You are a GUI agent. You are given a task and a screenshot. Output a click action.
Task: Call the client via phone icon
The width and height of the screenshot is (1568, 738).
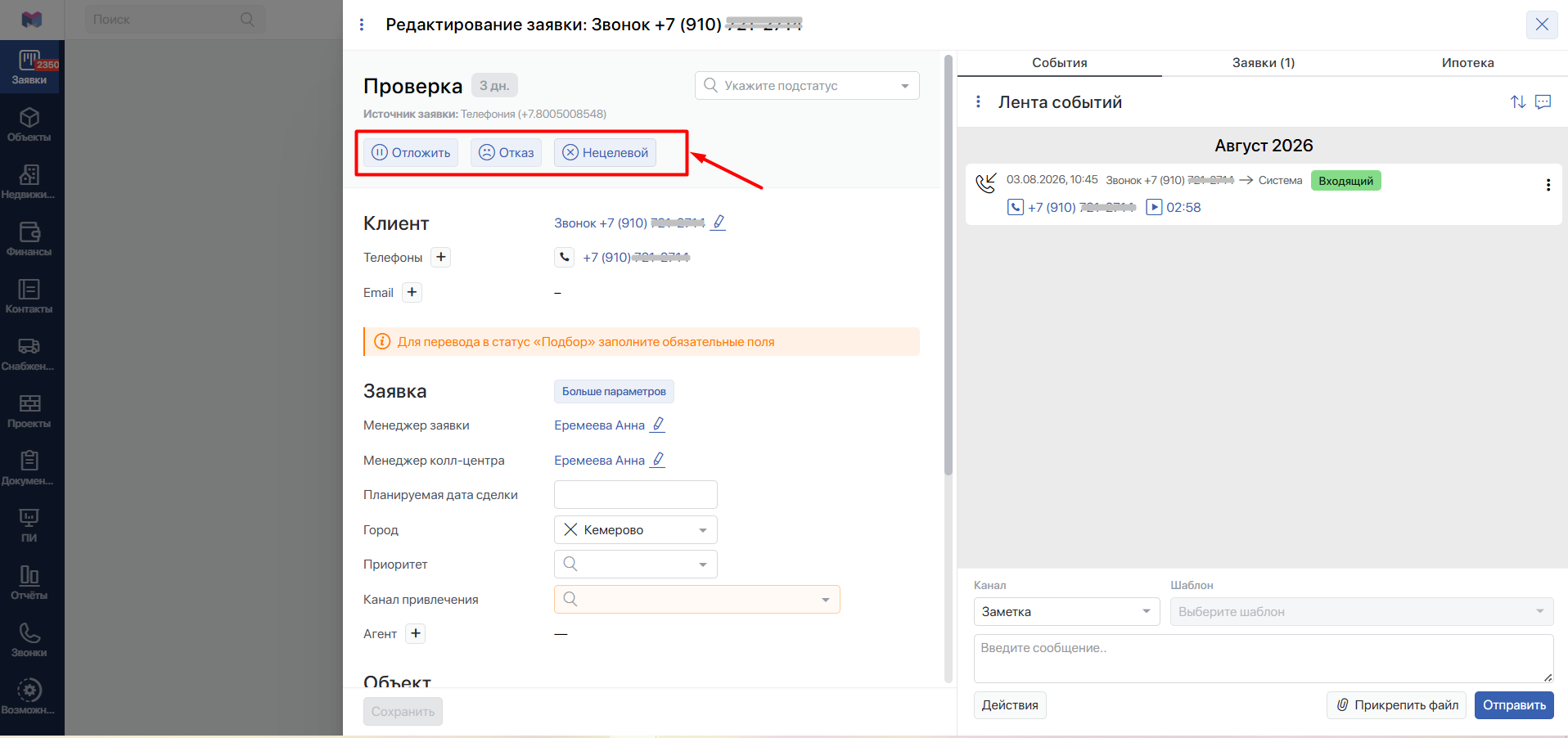click(x=565, y=257)
